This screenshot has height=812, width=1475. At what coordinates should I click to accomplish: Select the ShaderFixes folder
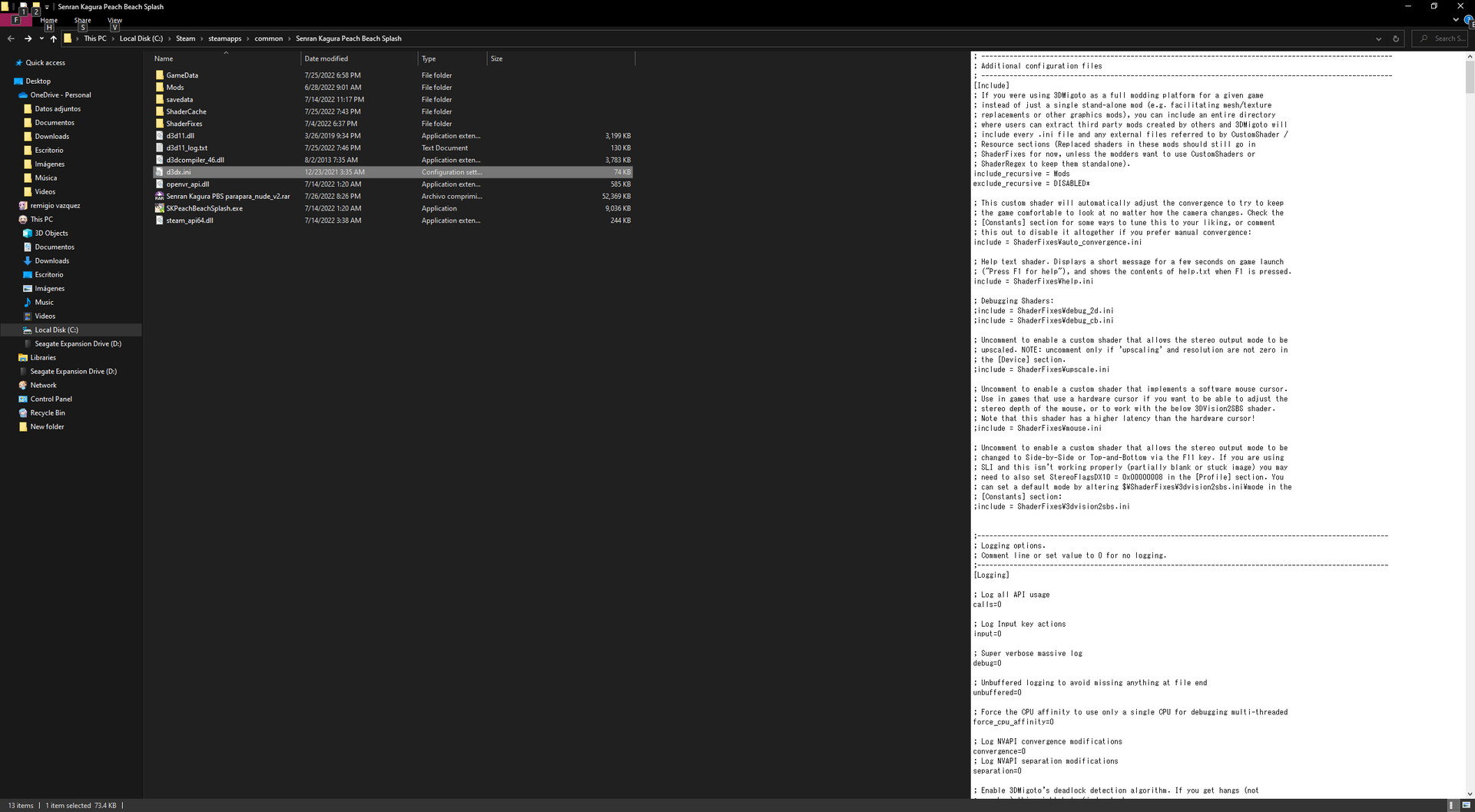coord(184,124)
